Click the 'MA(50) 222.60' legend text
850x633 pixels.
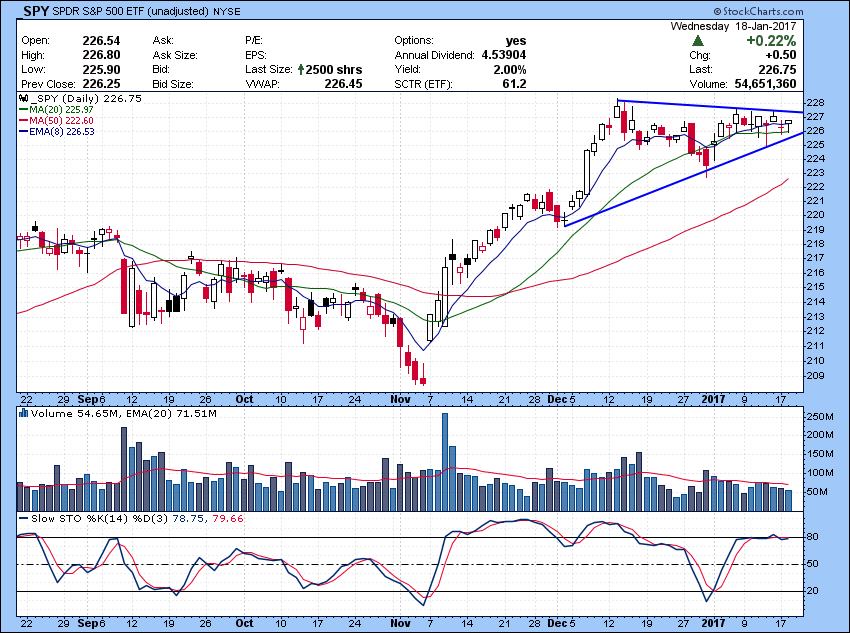(61, 120)
